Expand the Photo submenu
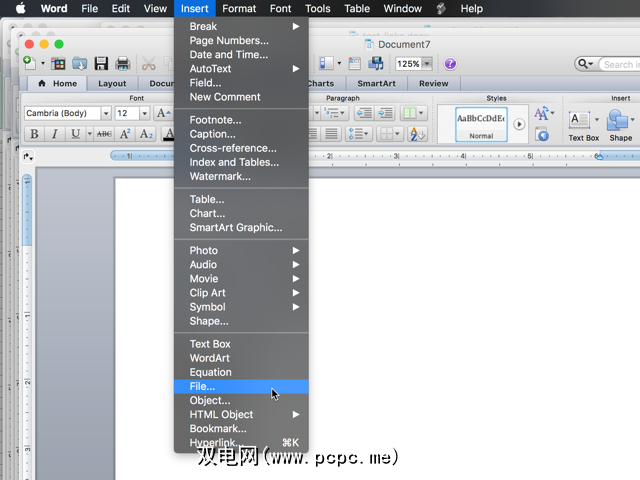 pos(296,250)
